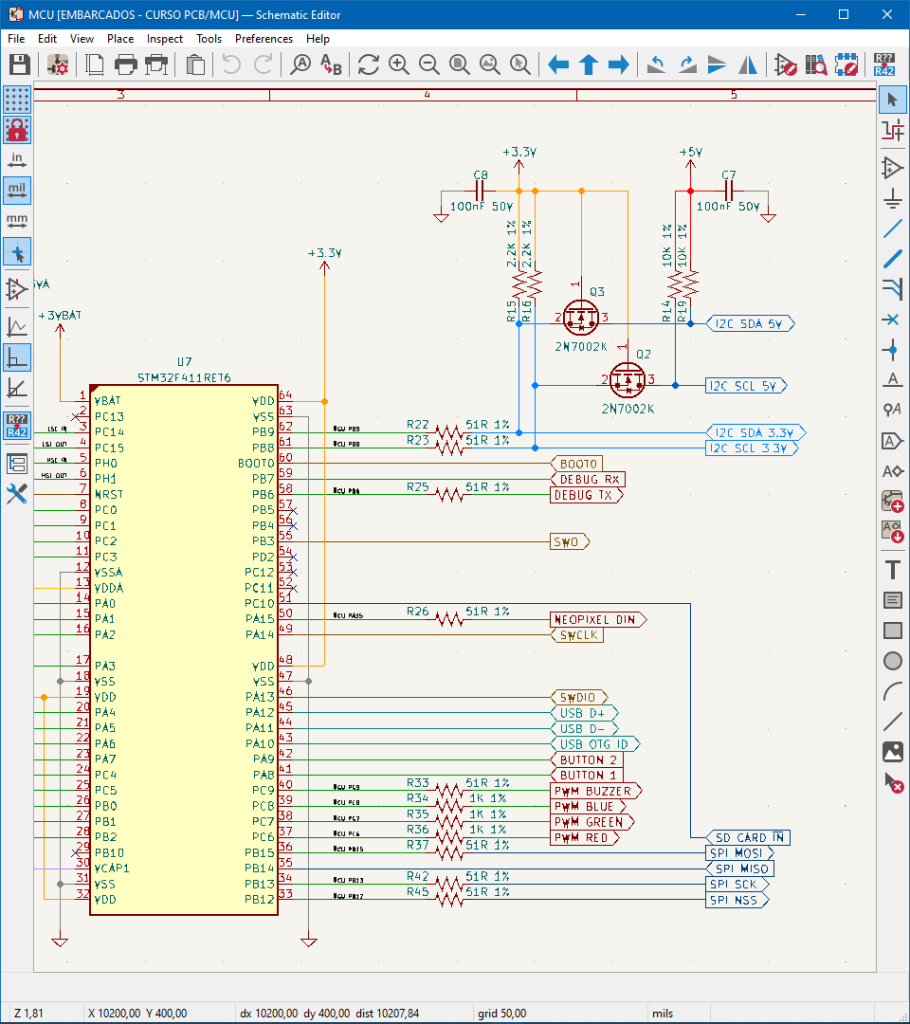Image resolution: width=910 pixels, height=1024 pixels.
Task: Click the Paste clipboard icon
Action: point(195,65)
